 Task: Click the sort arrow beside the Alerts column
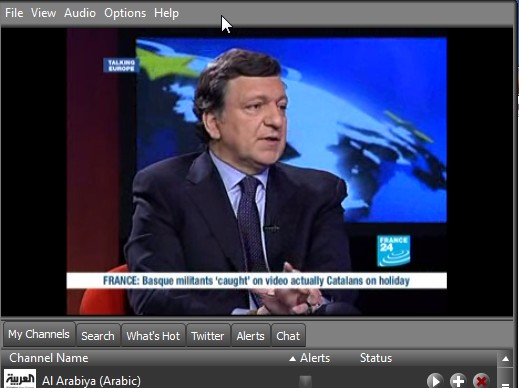point(292,359)
